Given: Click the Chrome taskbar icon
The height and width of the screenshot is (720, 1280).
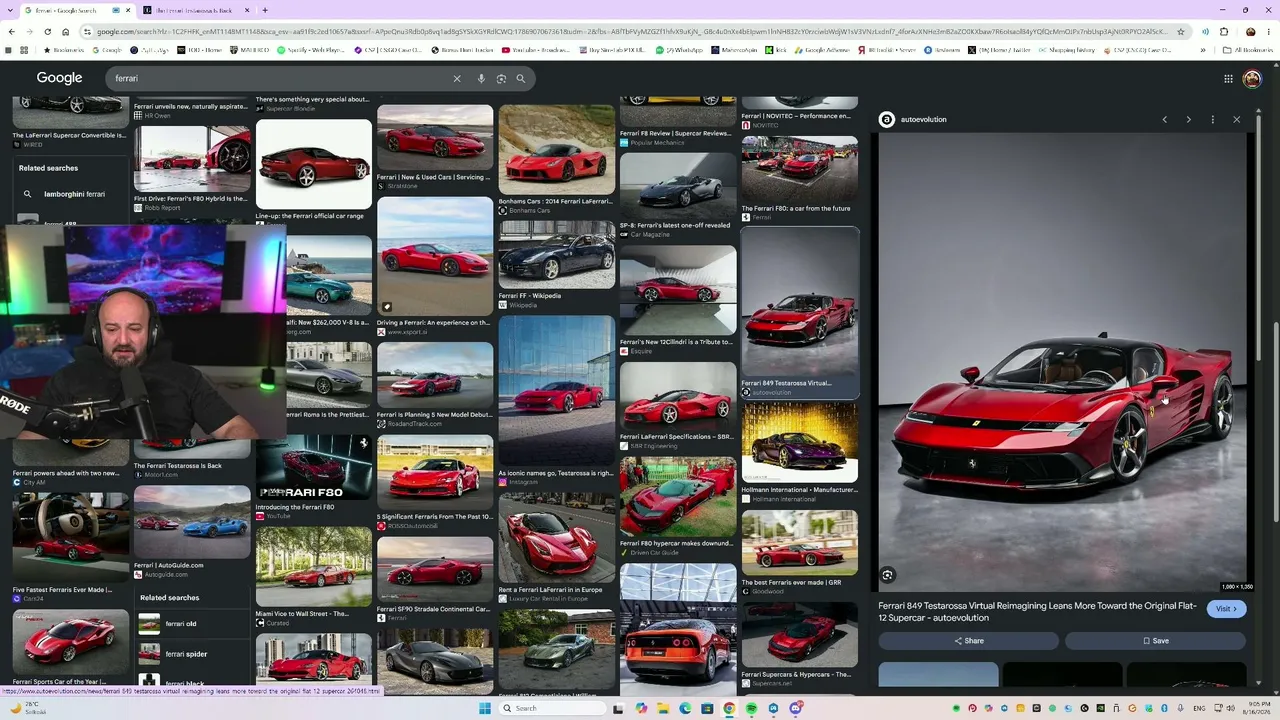Looking at the screenshot, I should tap(729, 708).
